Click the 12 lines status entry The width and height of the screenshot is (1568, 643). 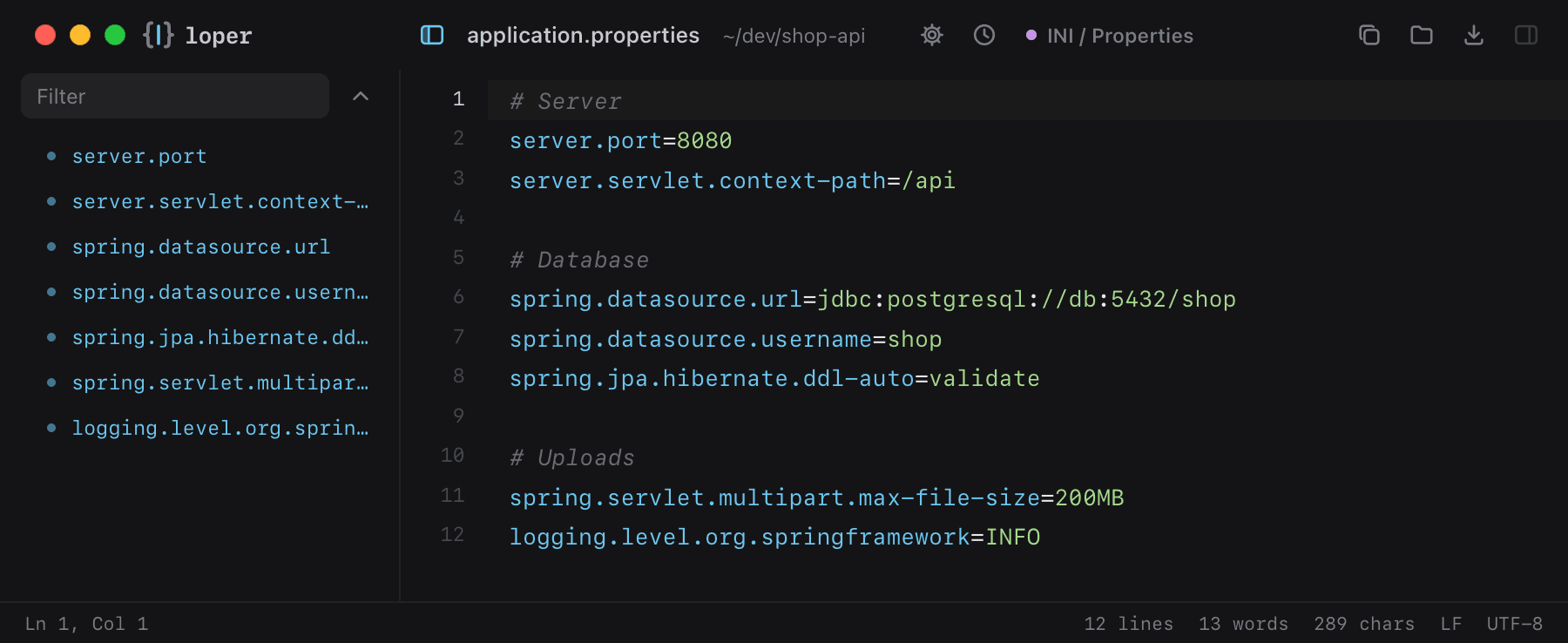(1129, 624)
